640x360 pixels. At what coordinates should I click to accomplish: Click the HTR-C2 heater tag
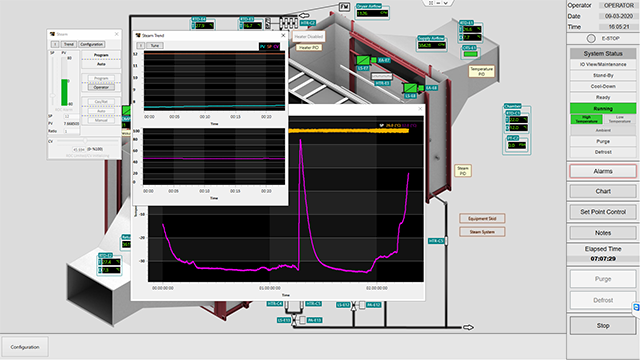[308, 23]
